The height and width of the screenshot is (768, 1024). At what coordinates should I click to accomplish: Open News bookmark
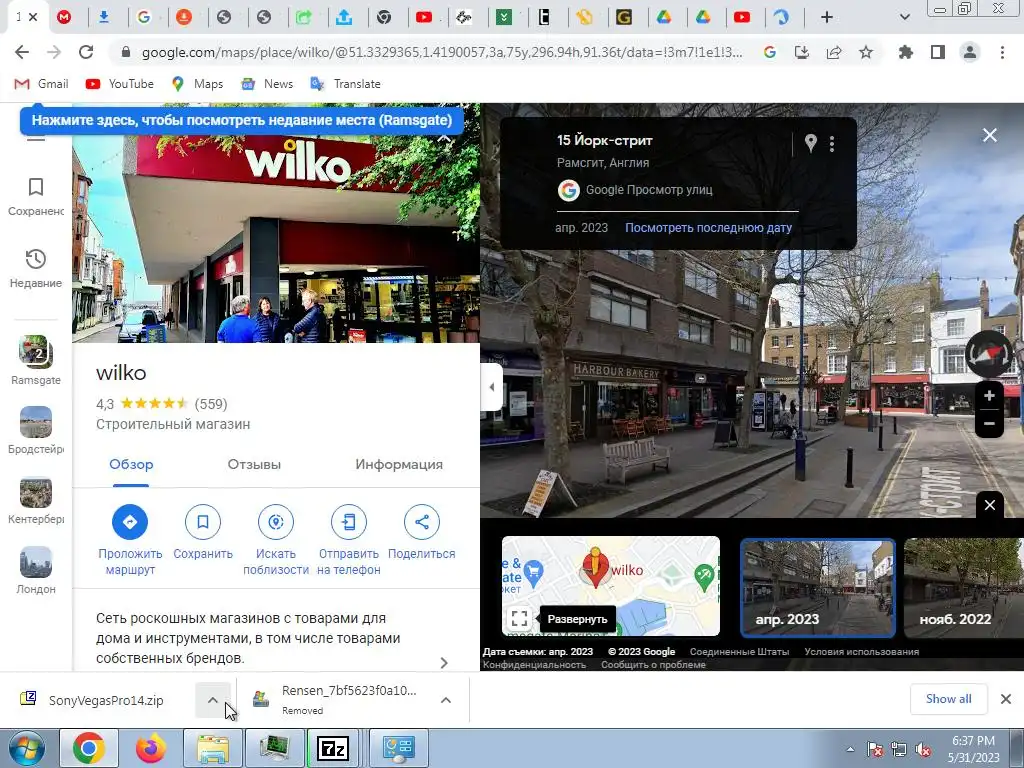267,84
